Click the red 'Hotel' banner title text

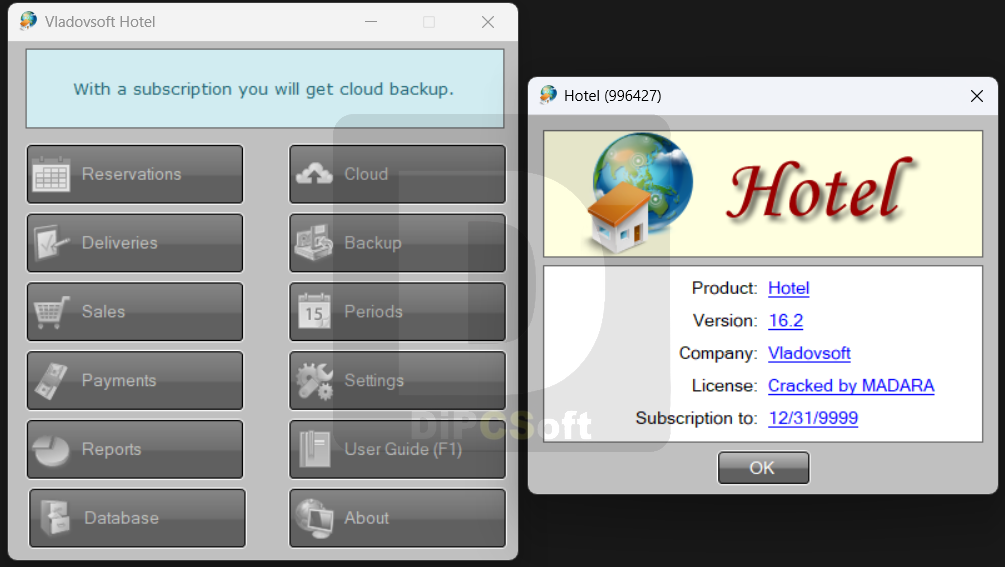819,189
